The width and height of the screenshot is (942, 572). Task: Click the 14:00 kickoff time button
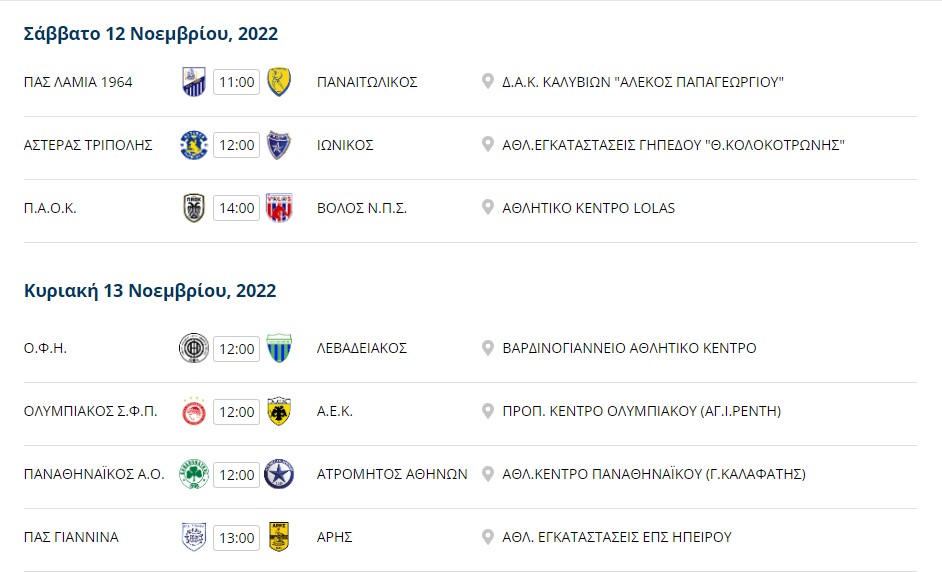click(237, 208)
